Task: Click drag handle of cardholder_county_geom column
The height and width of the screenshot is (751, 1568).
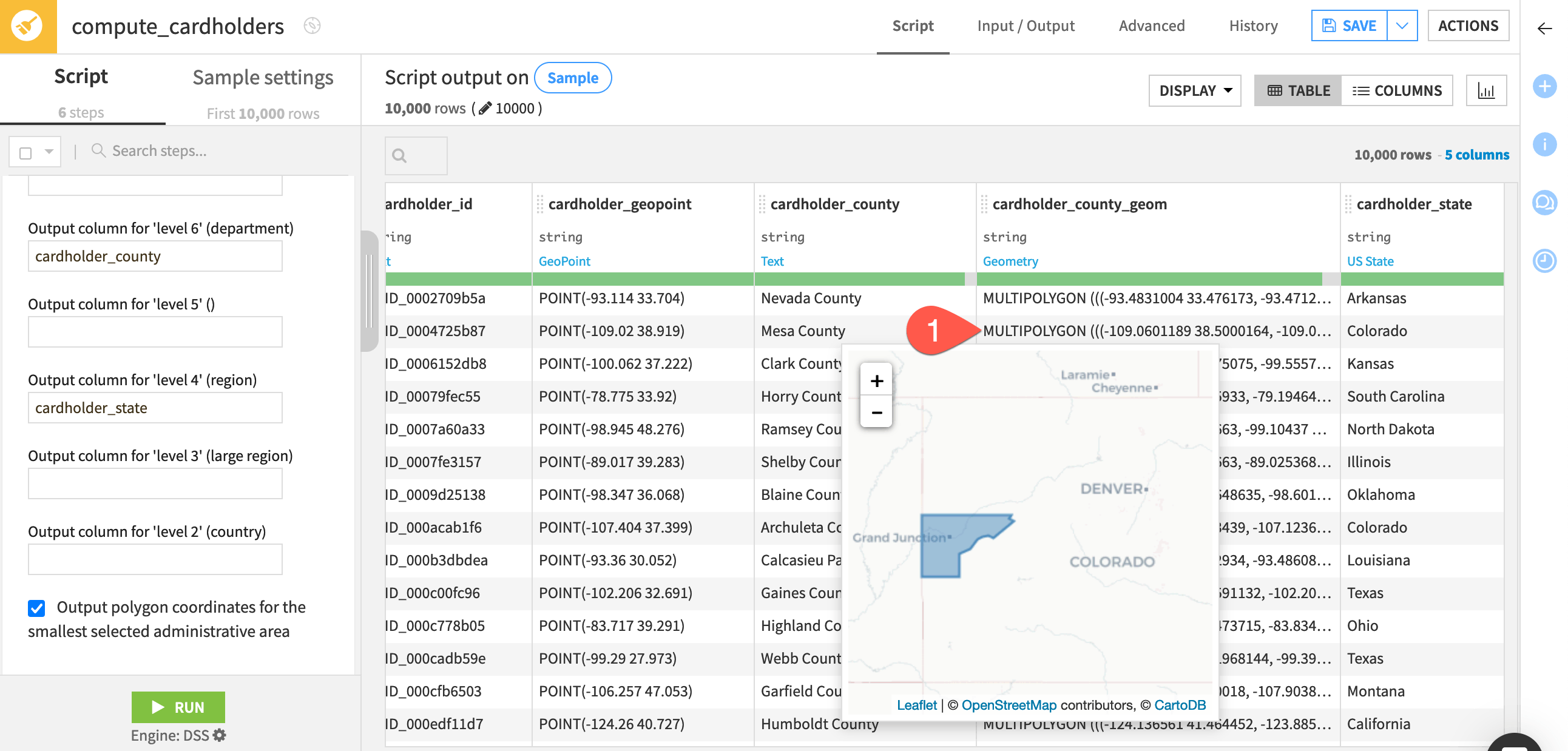Action: pyautogui.click(x=984, y=204)
